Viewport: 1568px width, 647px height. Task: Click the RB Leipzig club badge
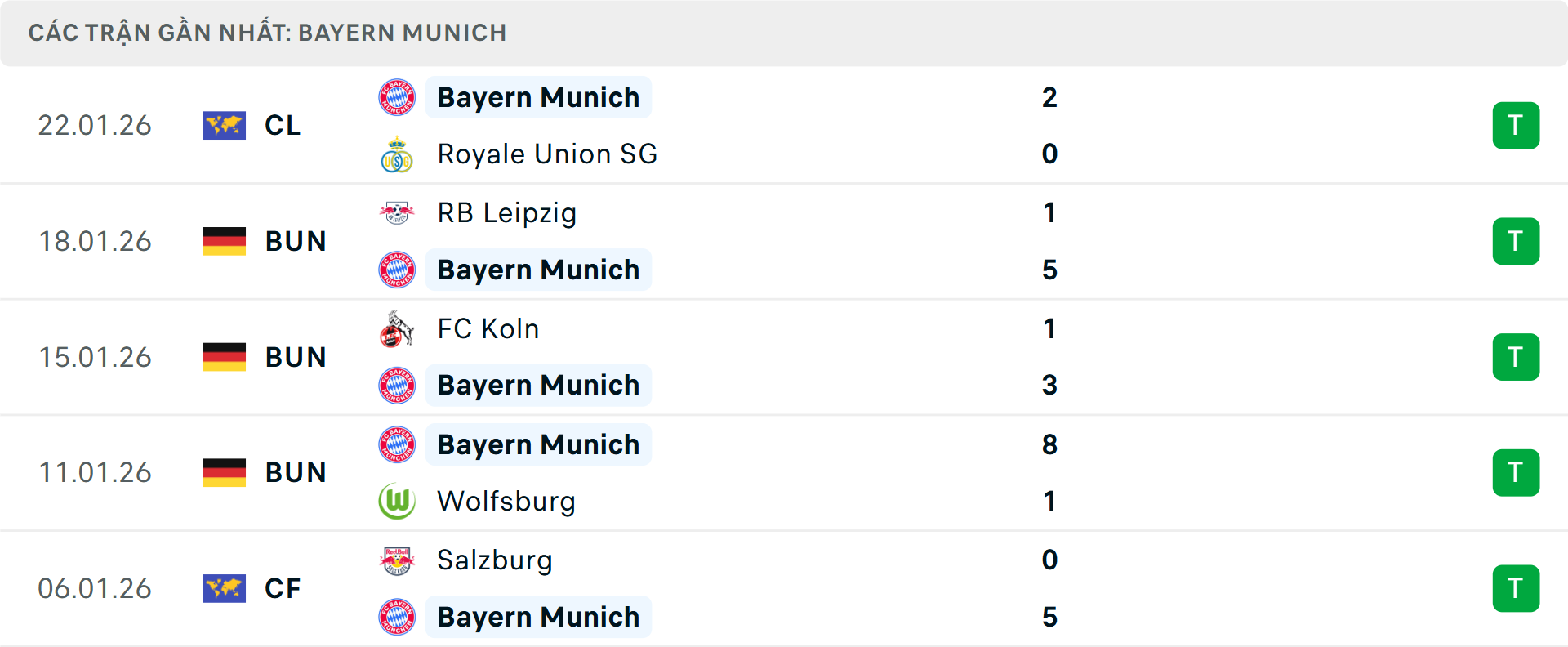click(x=397, y=212)
